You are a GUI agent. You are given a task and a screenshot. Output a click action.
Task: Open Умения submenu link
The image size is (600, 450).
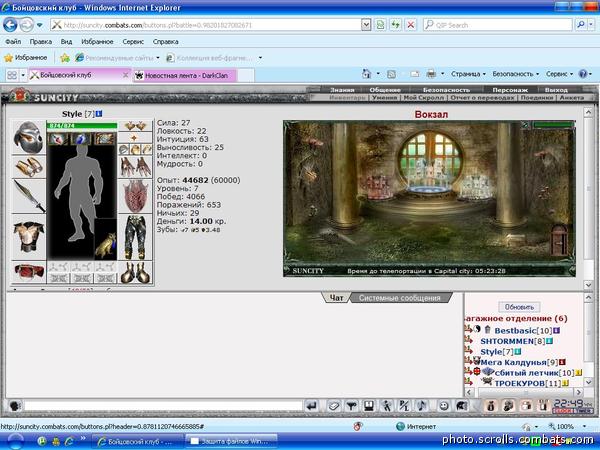[384, 98]
